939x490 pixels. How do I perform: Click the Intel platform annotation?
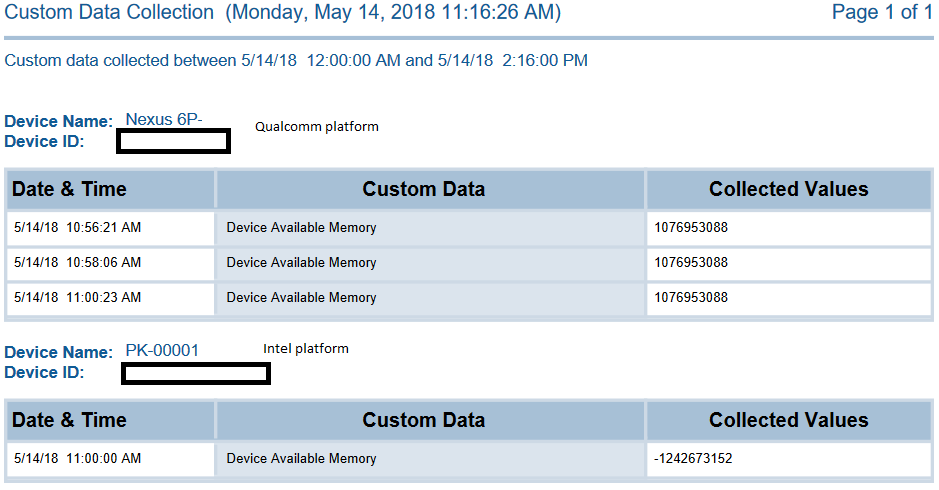(x=306, y=349)
